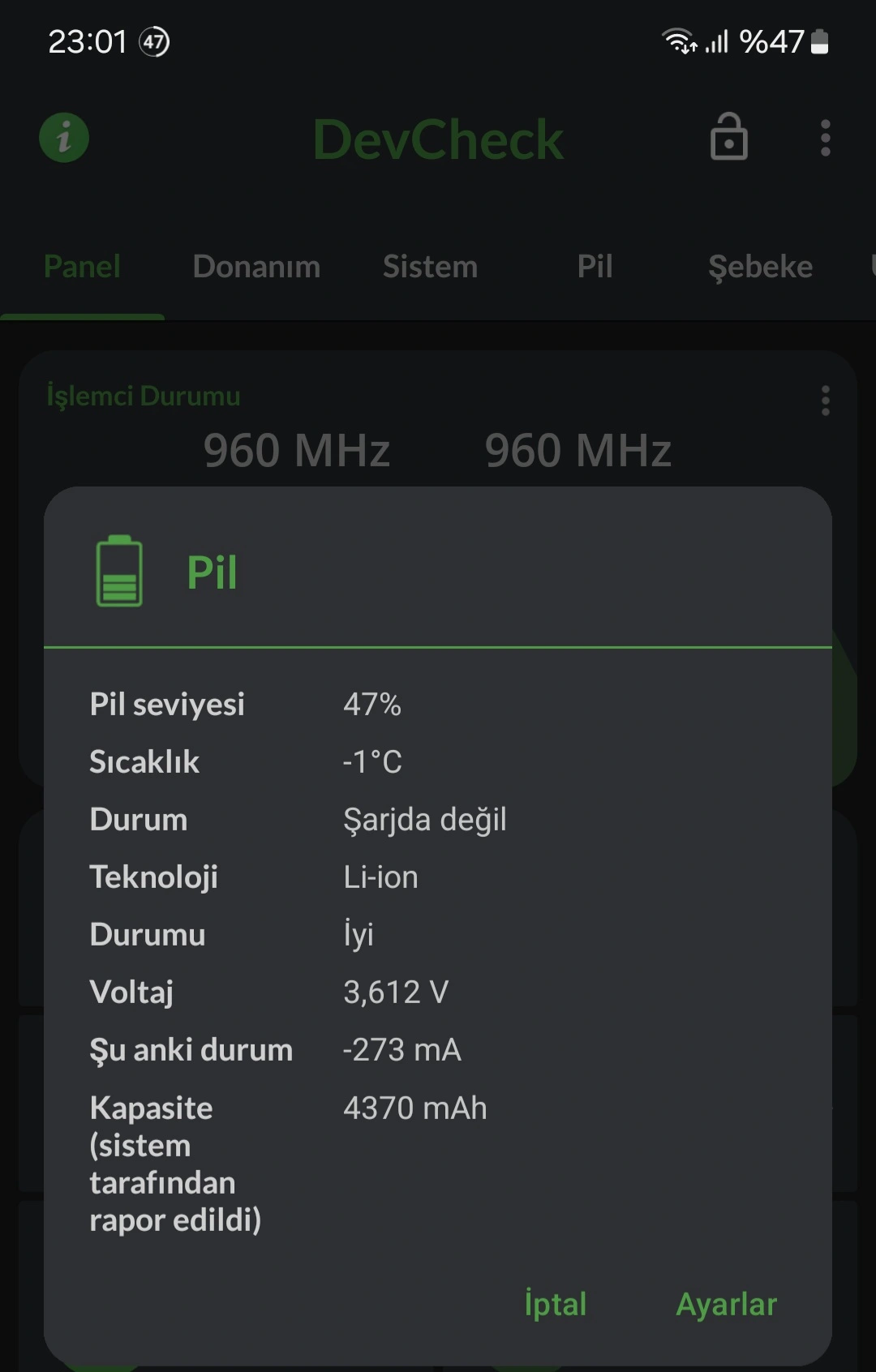This screenshot has width=876, height=1372.
Task: Open the app overflow menu dots
Action: (x=825, y=138)
